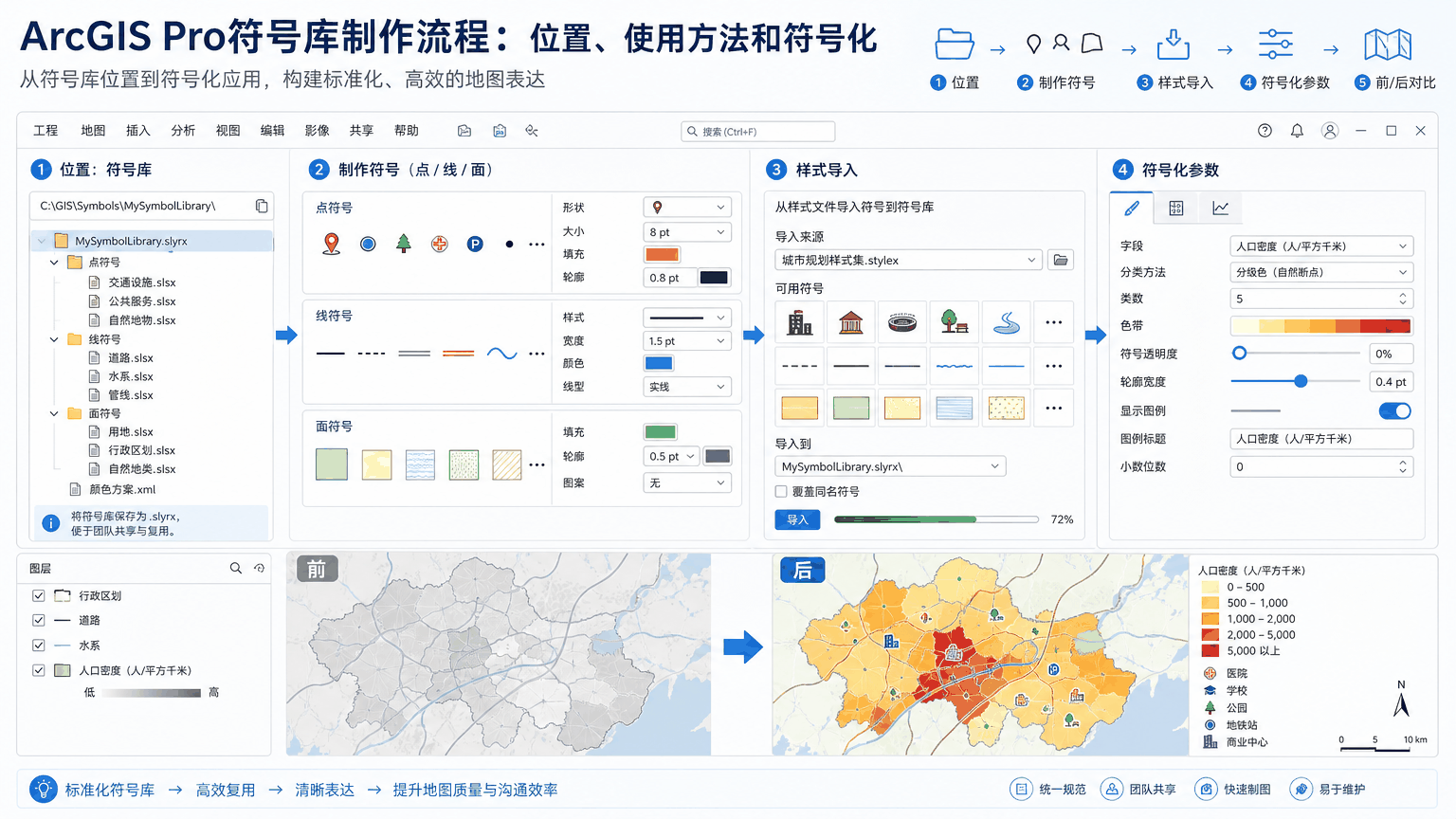Select the red cross hospital point symbol

click(439, 245)
